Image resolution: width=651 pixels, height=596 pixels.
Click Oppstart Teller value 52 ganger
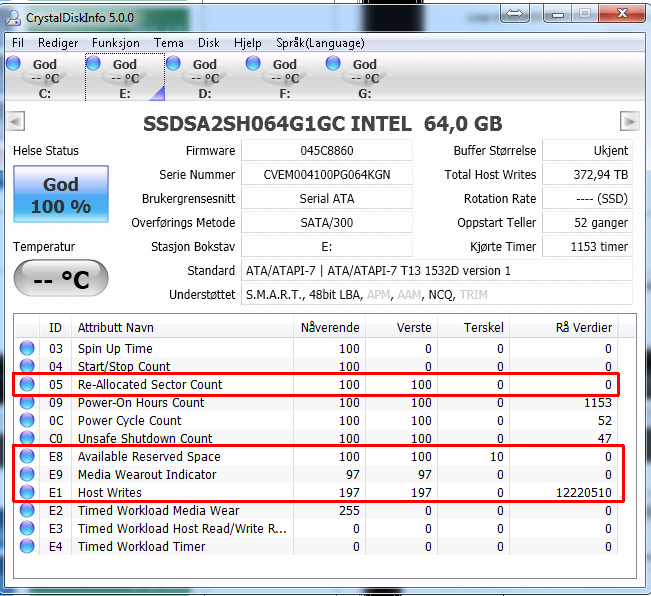point(587,222)
